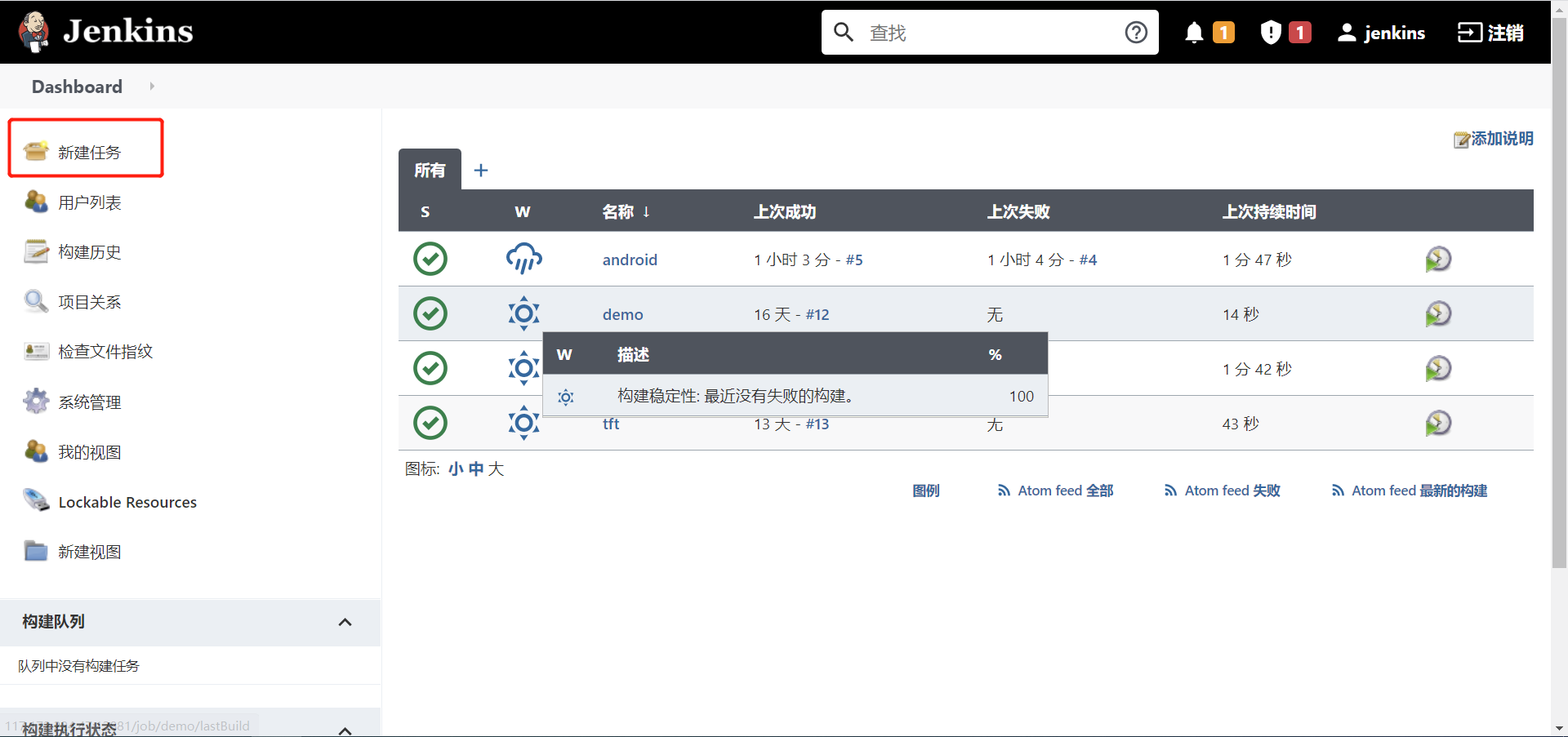Viewport: 1568px width, 737px height.
Task: Sort by 上次成功 column
Action: 785,212
